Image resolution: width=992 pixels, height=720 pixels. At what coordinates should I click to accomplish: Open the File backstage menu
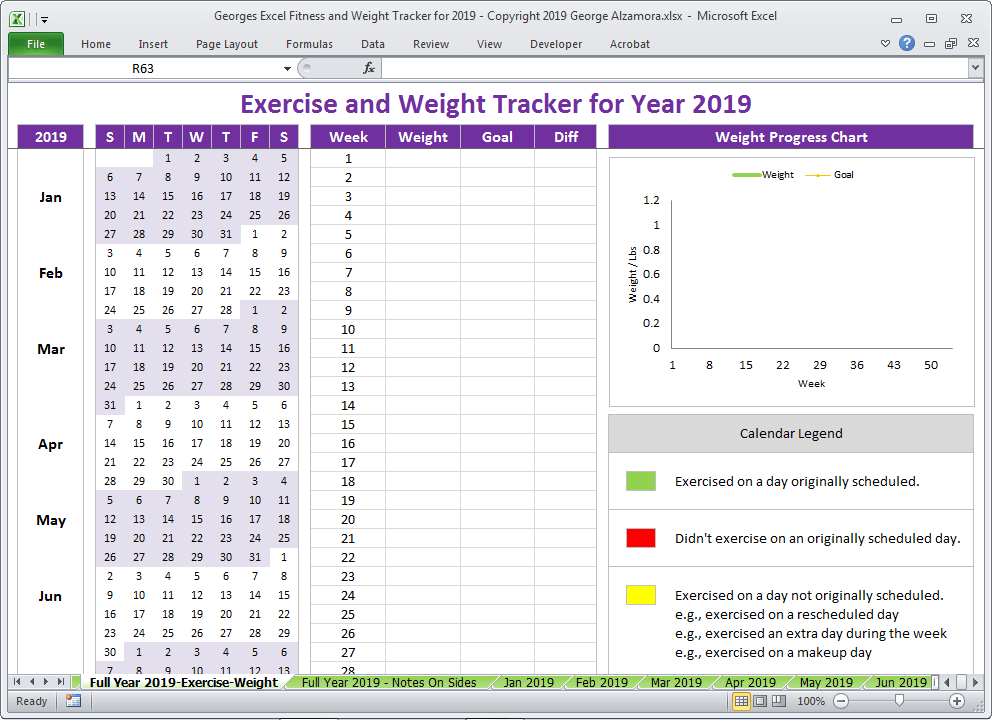36,44
